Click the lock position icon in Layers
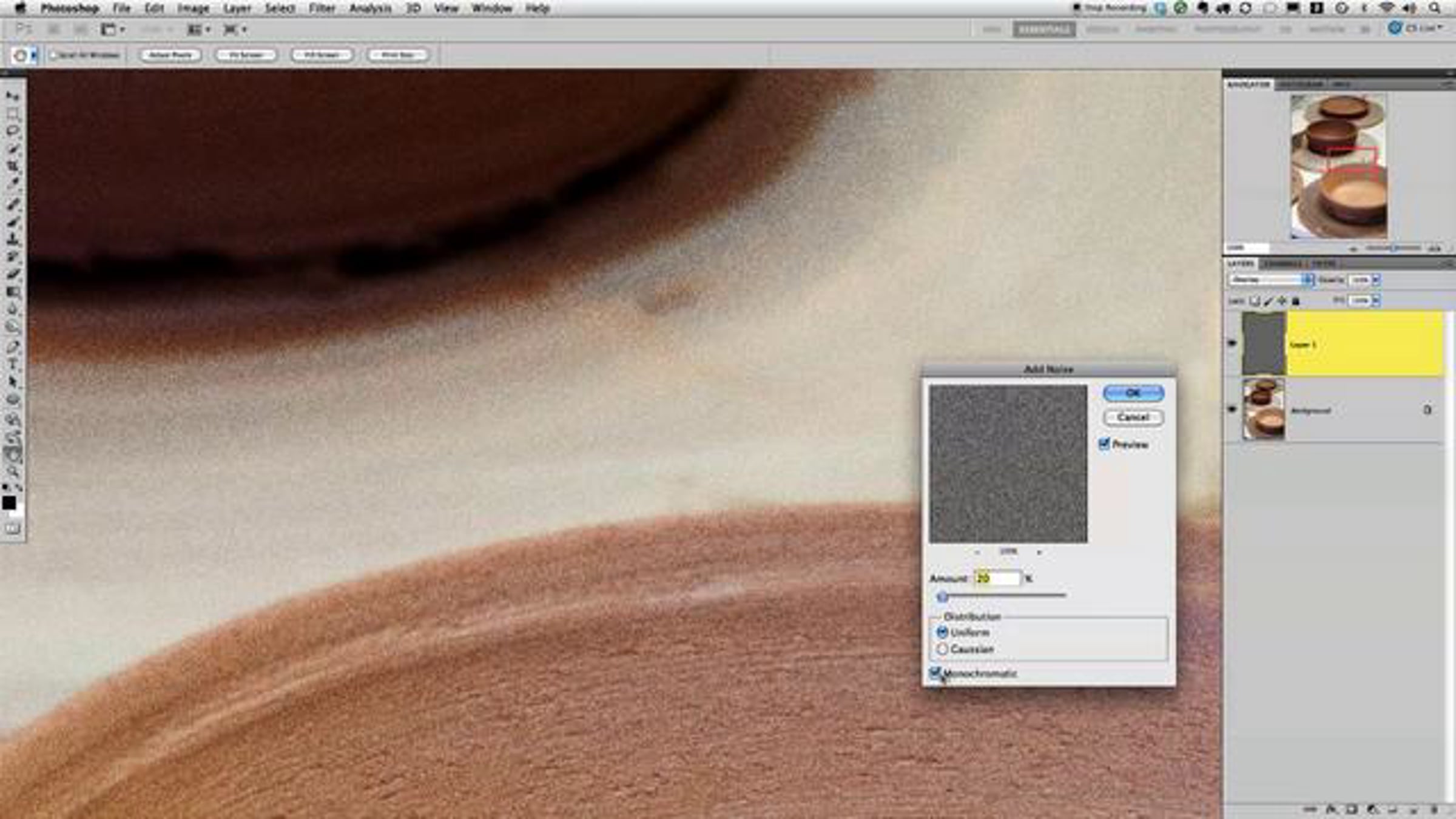Image resolution: width=1456 pixels, height=819 pixels. click(1282, 301)
